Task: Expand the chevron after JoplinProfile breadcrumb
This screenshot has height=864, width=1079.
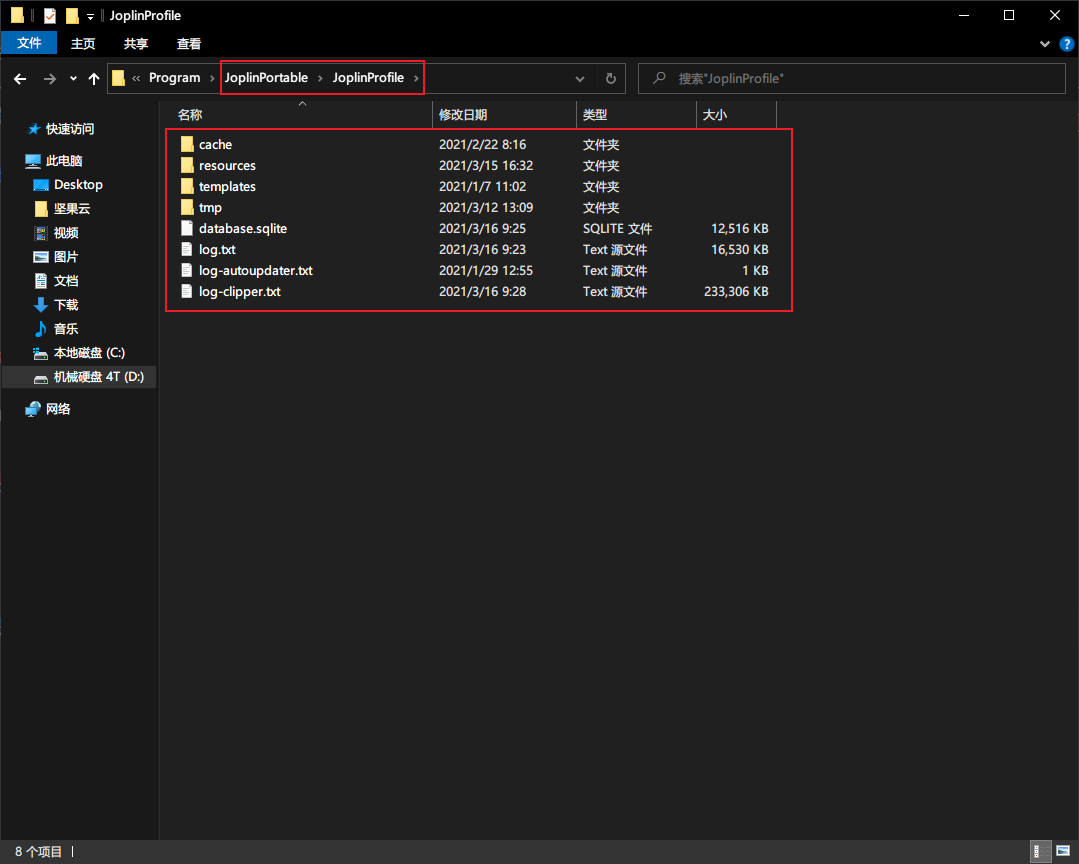Action: (416, 78)
